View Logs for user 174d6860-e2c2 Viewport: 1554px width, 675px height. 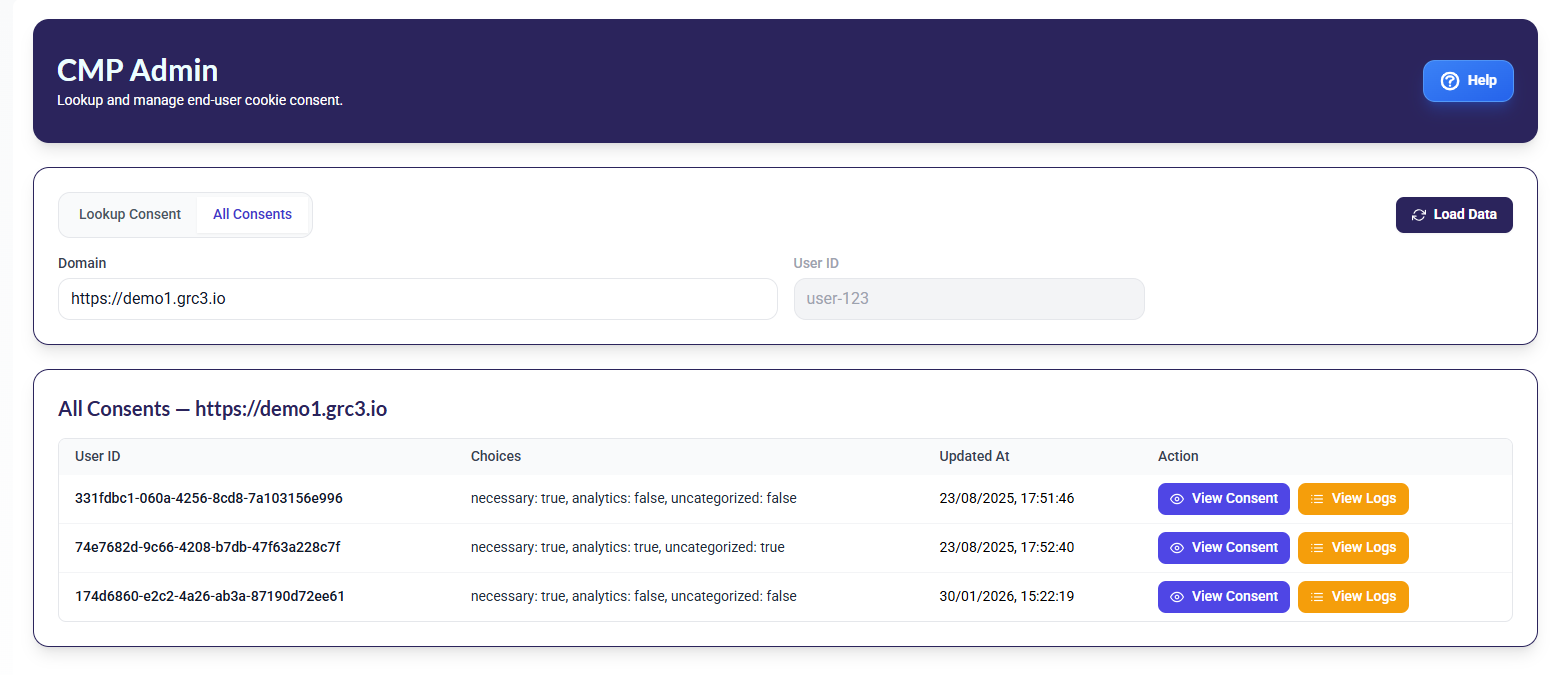pyautogui.click(x=1352, y=597)
